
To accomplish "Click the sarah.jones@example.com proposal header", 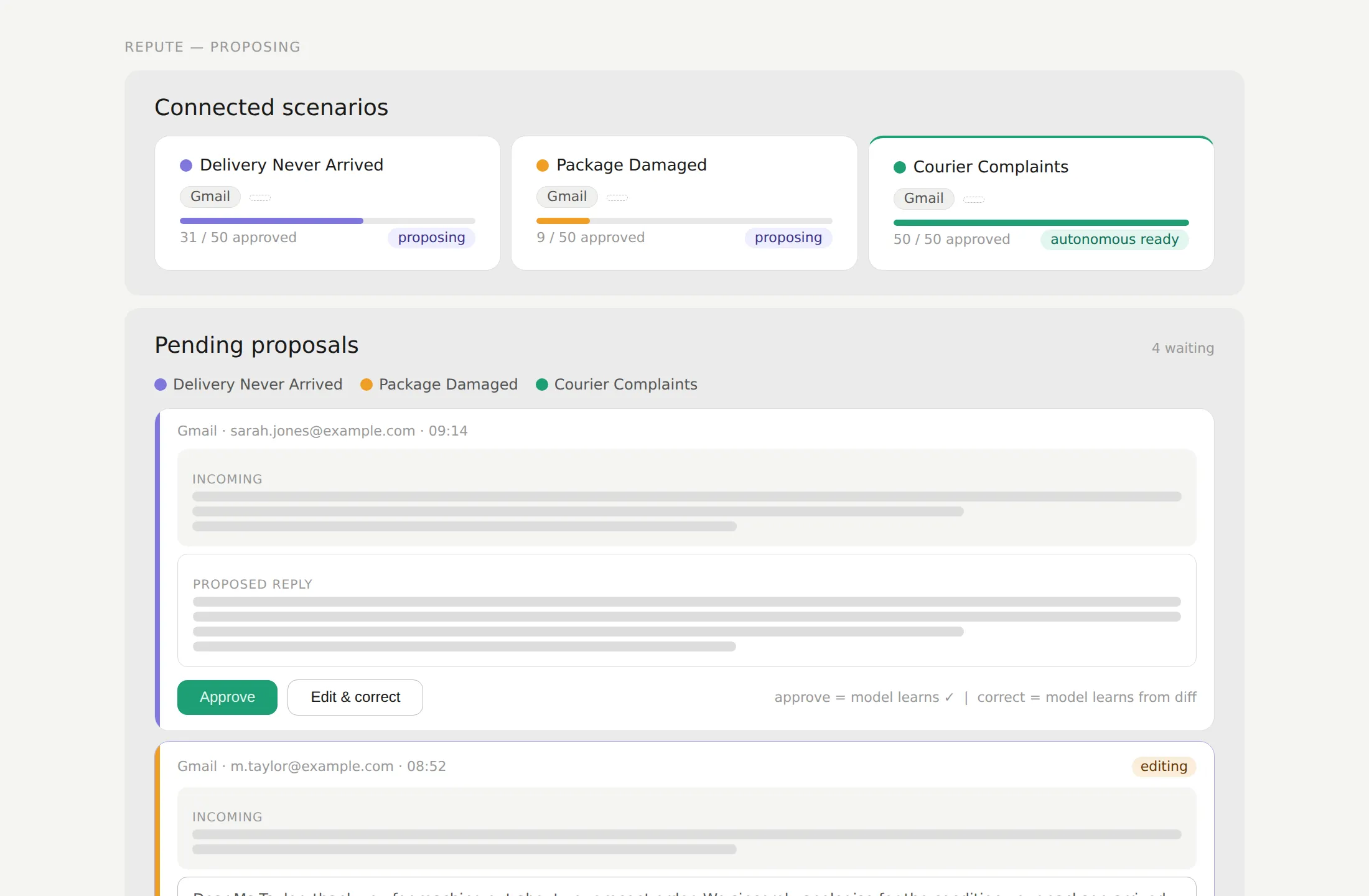I will point(322,431).
